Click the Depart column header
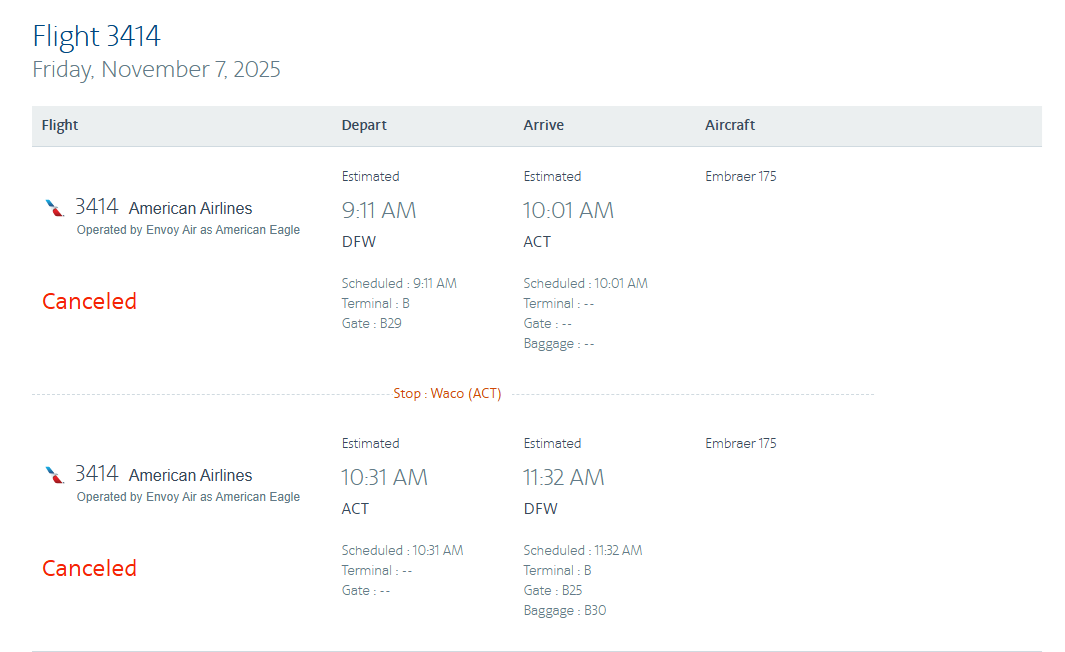Image resolution: width=1065 pixels, height=652 pixels. coord(364,126)
